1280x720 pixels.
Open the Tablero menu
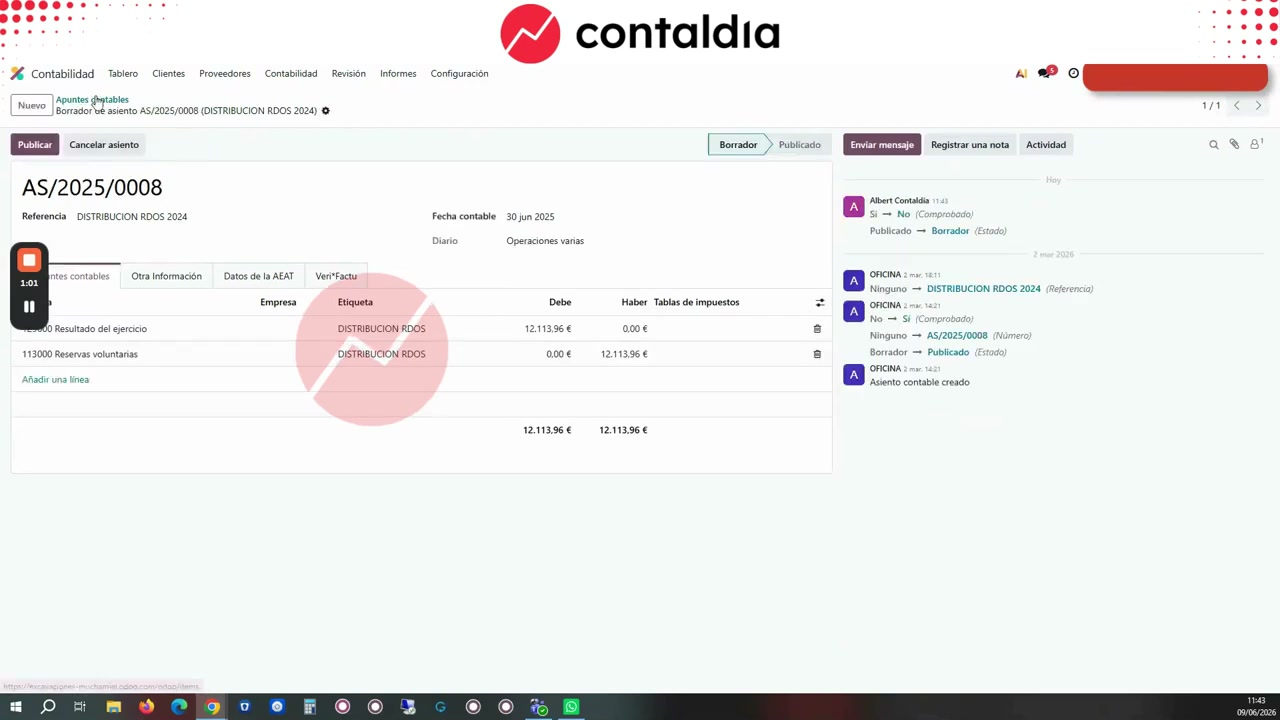tap(123, 74)
